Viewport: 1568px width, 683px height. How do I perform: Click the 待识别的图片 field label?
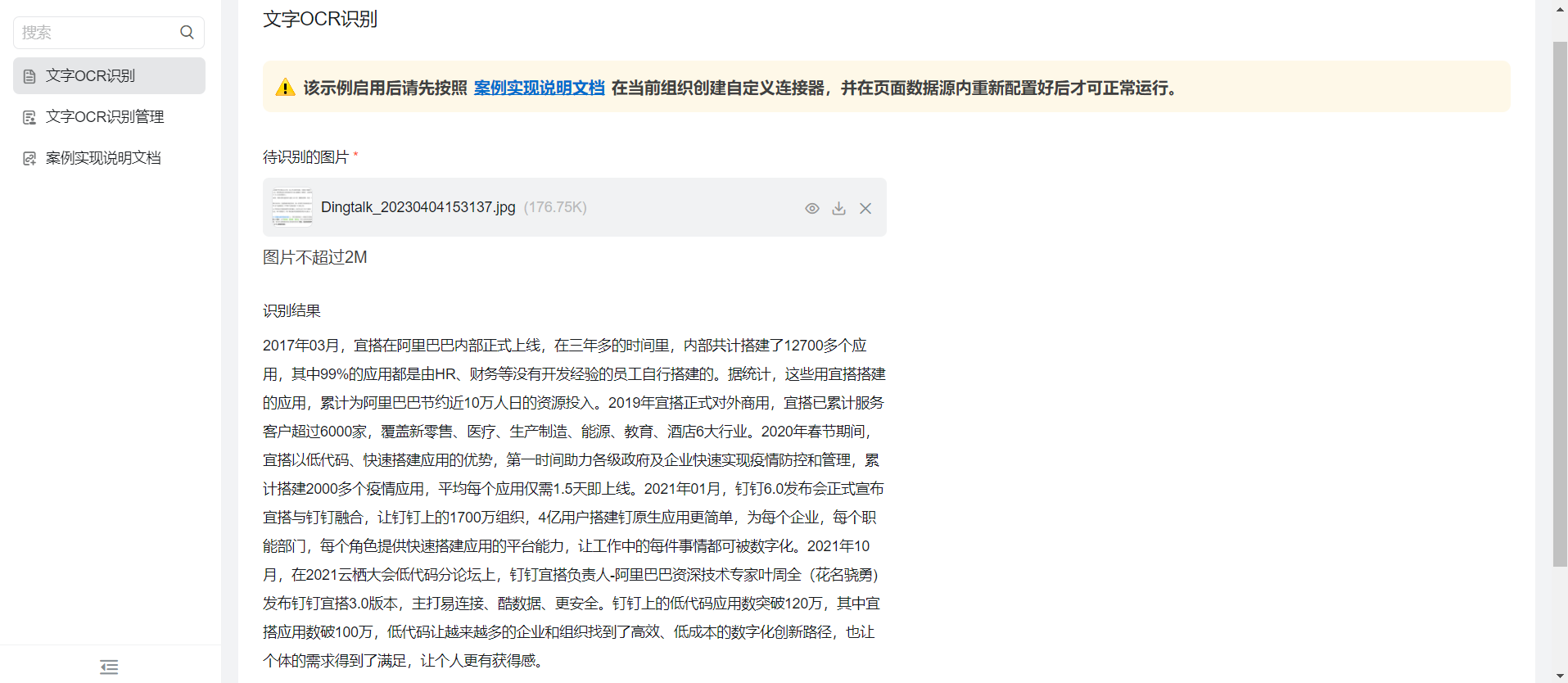pos(305,156)
